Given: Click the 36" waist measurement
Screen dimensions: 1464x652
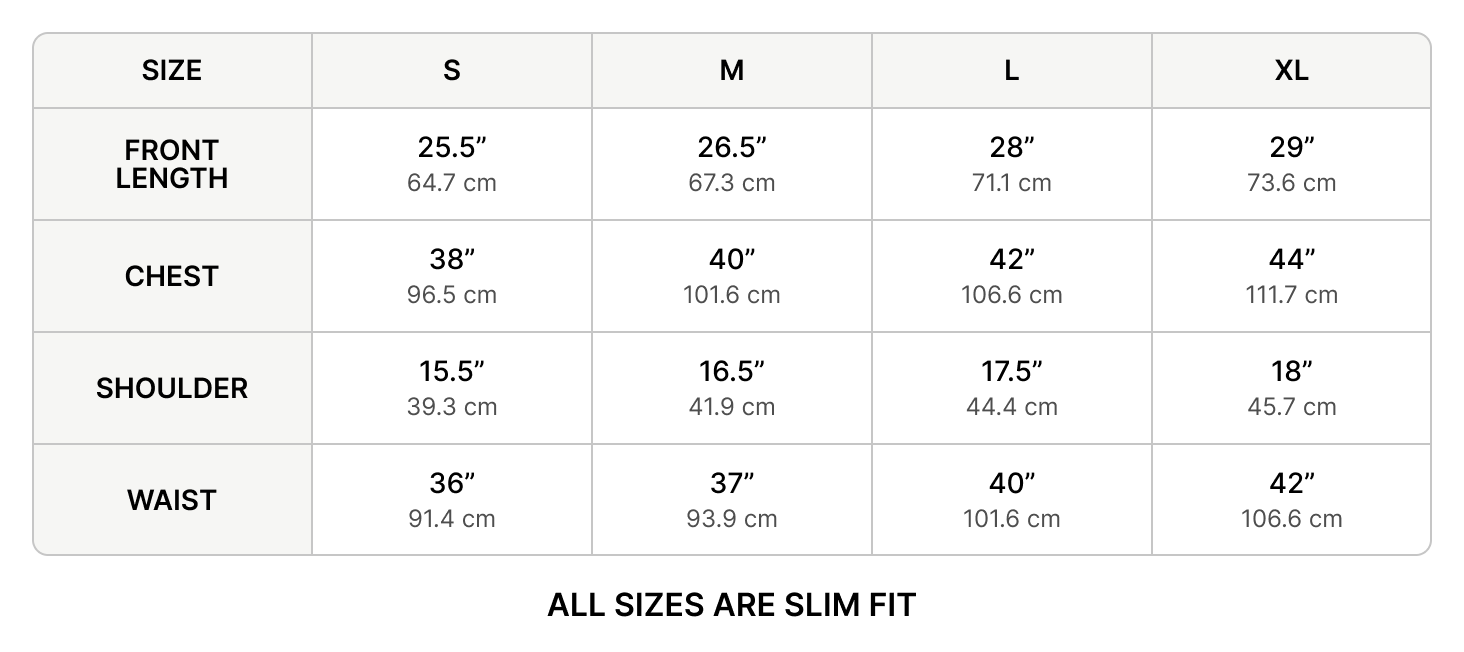Looking at the screenshot, I should point(452,484).
